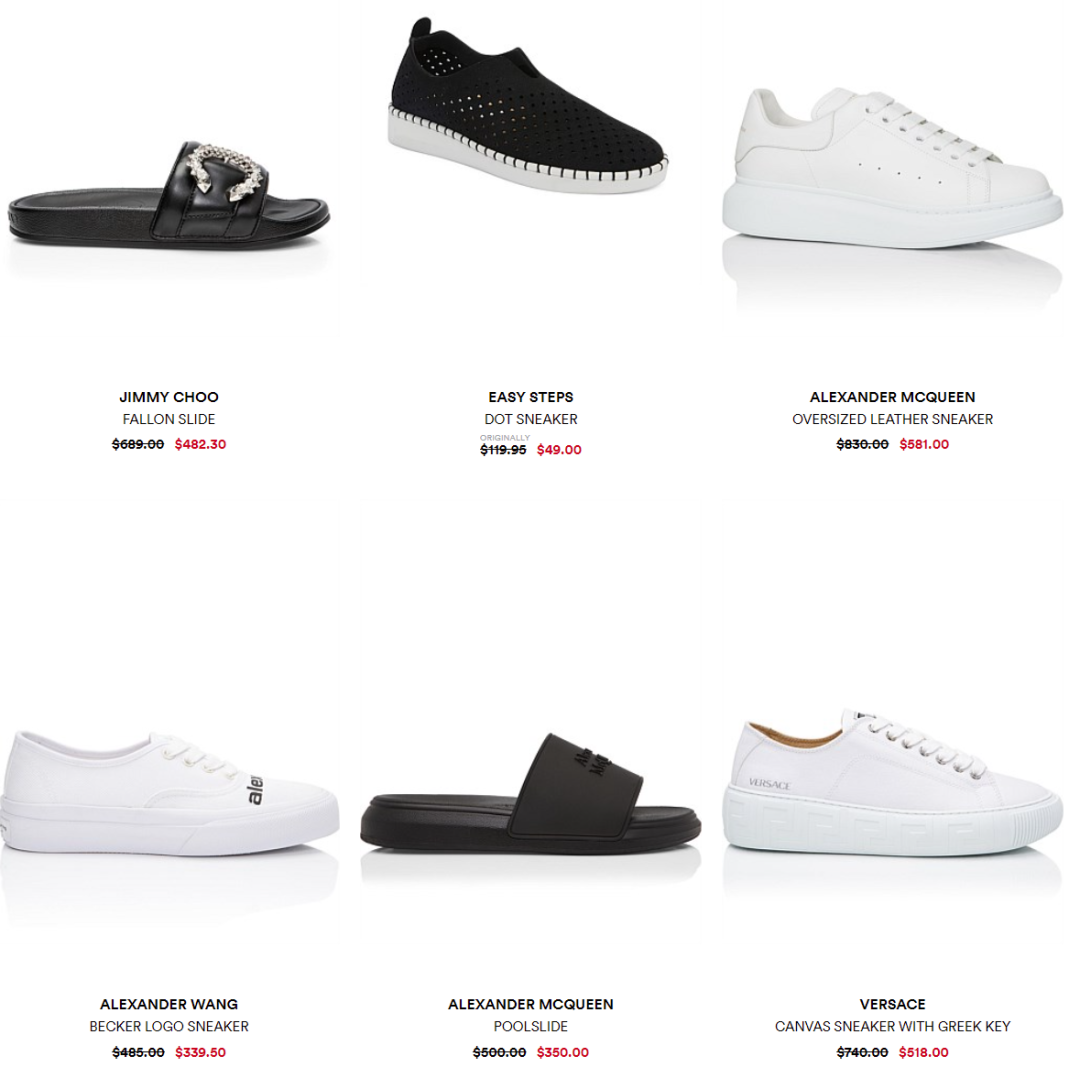
Task: Click the $339.50 sale price
Action: point(200,1052)
